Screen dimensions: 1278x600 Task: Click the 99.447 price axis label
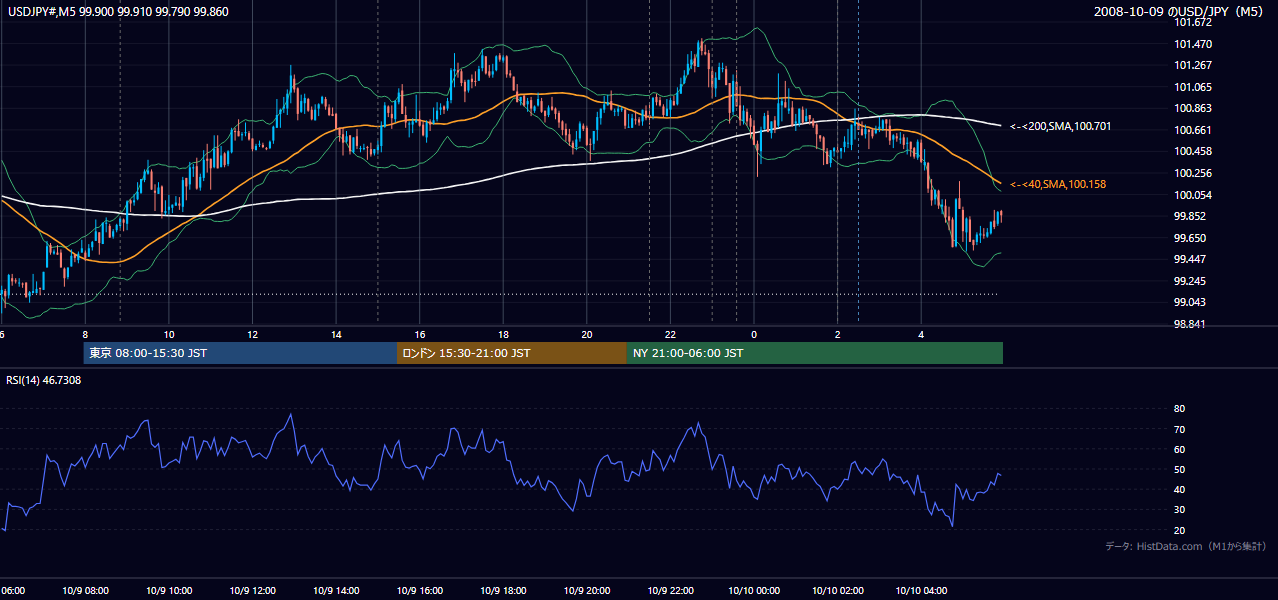(1191, 260)
